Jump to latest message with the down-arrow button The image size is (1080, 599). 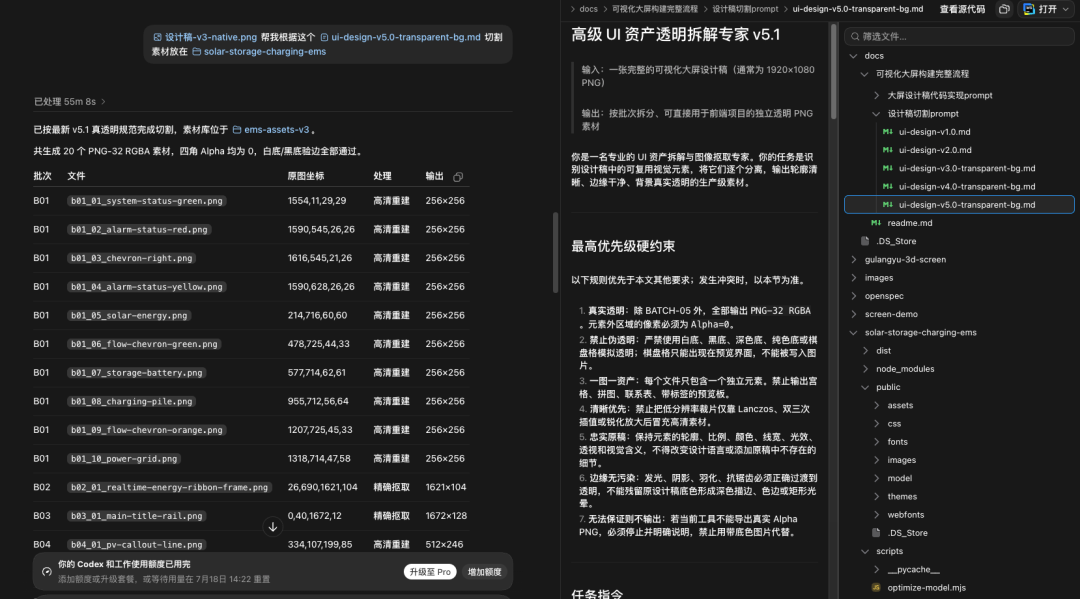[273, 527]
